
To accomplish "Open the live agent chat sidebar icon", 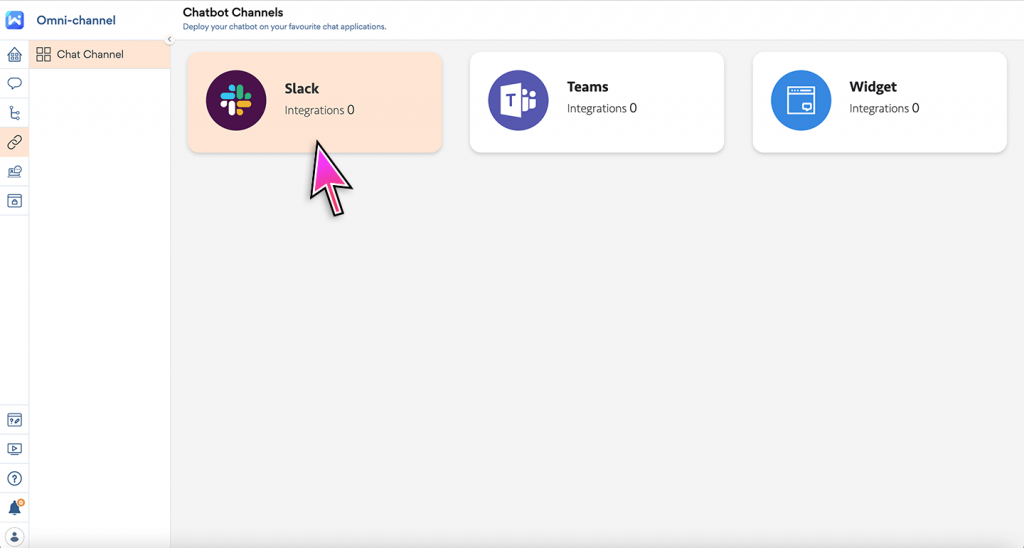I will [14, 171].
